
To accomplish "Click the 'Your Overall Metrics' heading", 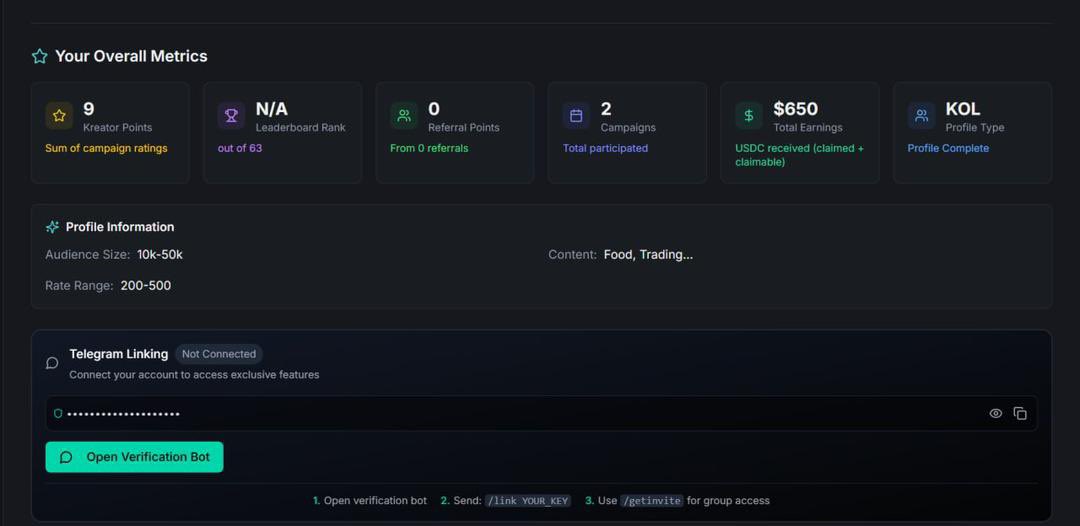I will pos(131,56).
